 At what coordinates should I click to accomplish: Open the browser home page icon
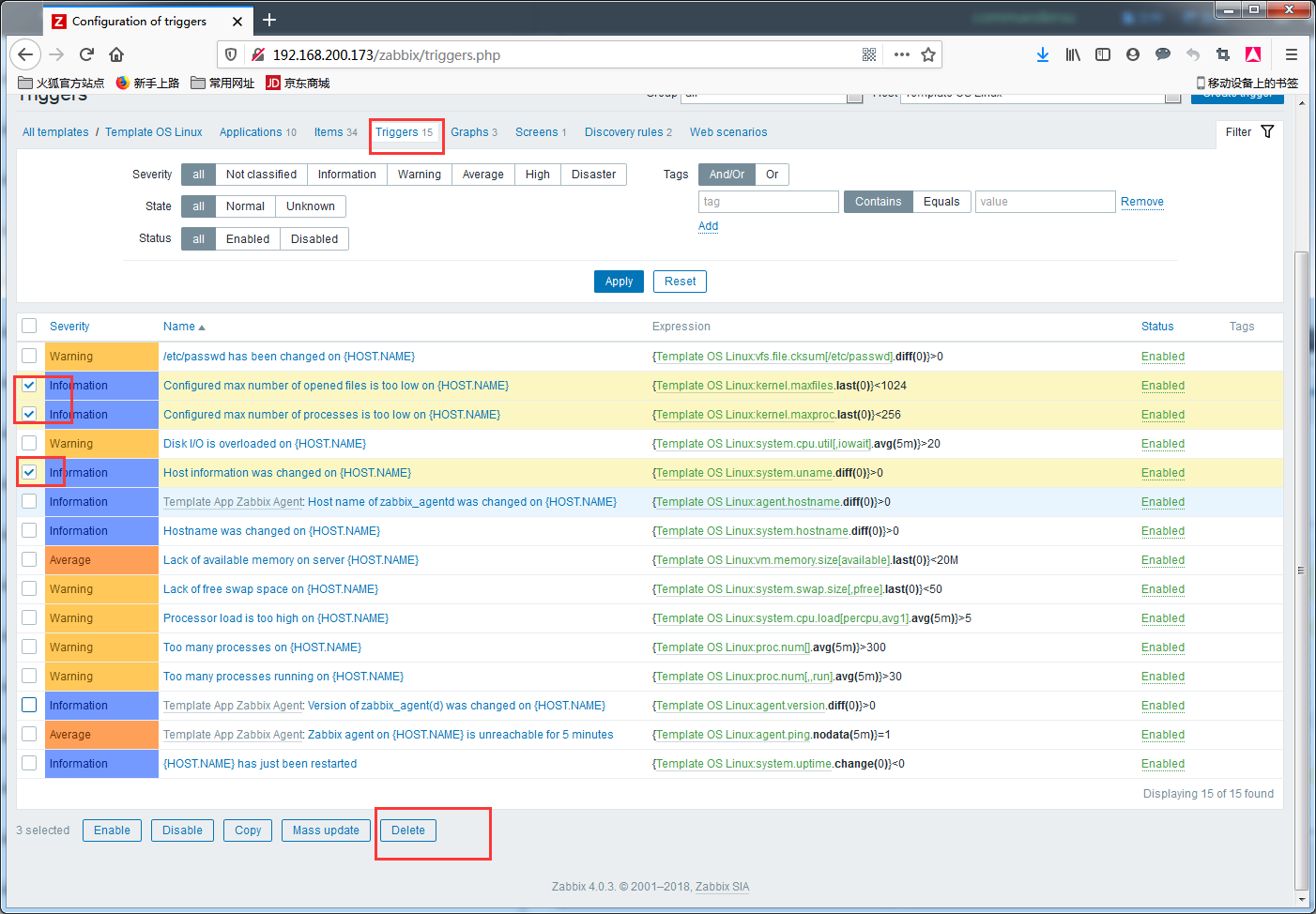[x=116, y=54]
